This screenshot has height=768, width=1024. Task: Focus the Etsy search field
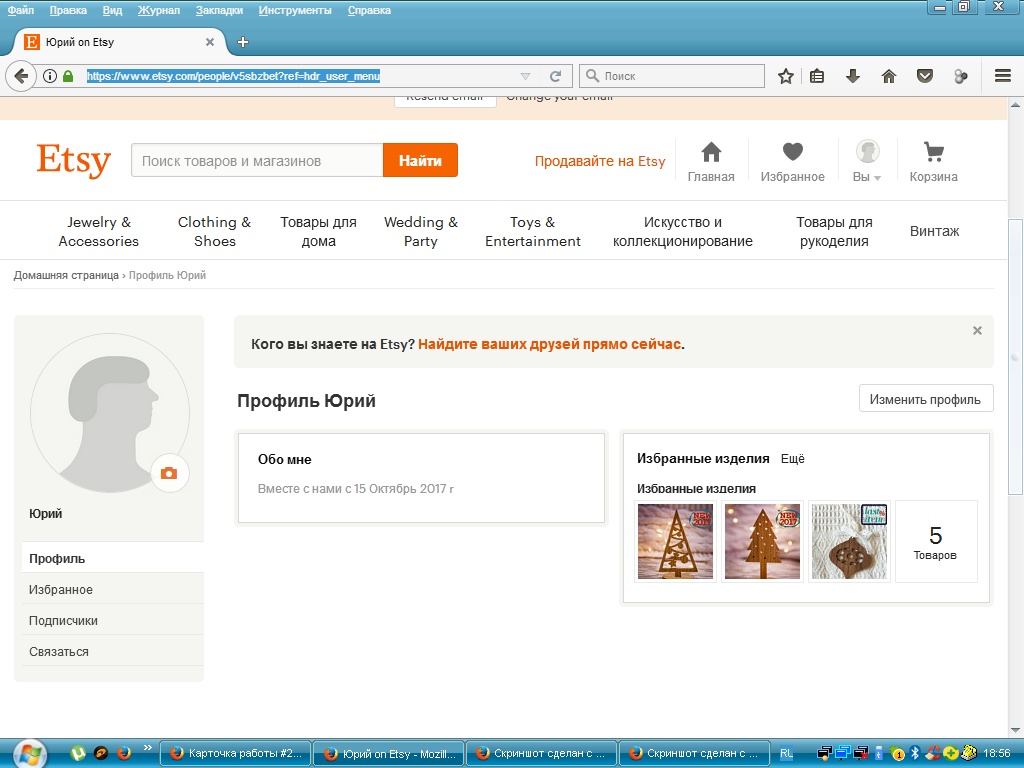pos(257,160)
